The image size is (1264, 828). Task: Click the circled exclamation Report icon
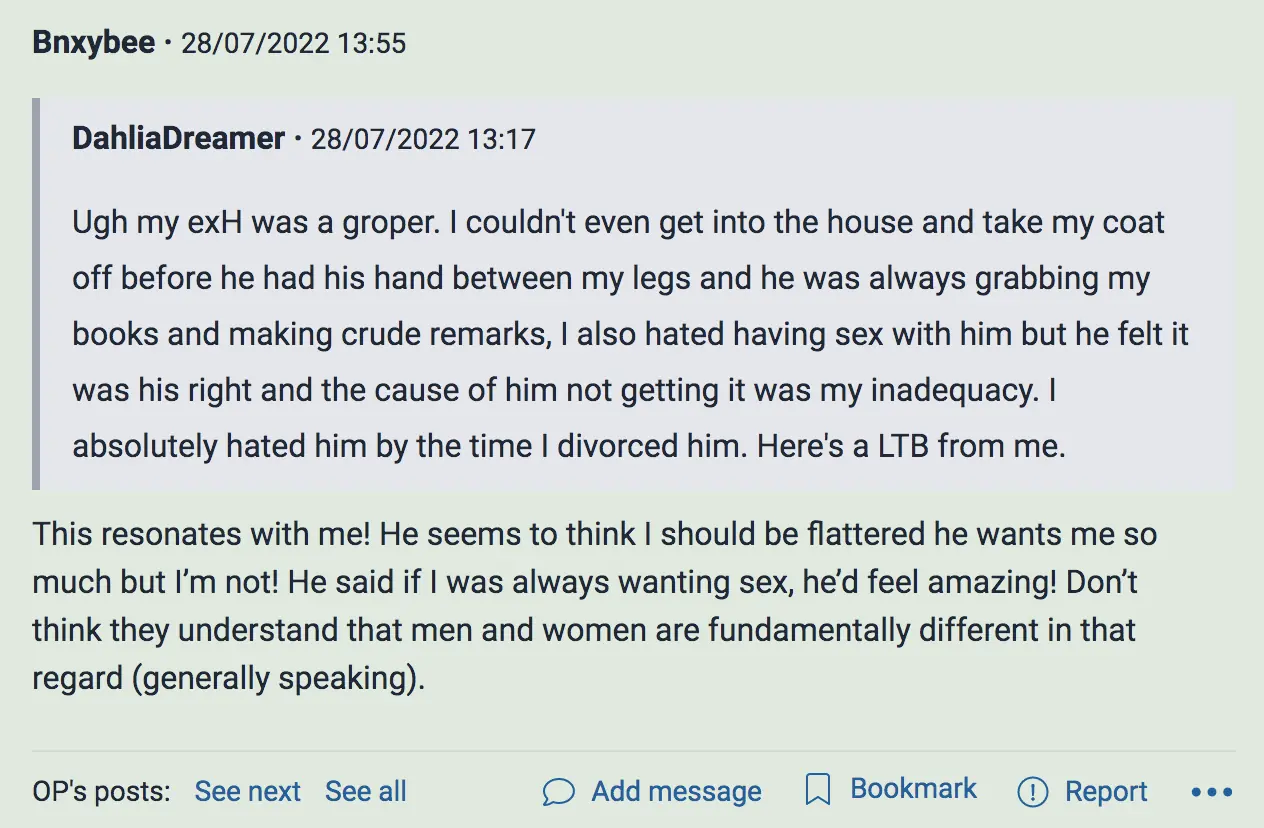tap(1032, 792)
